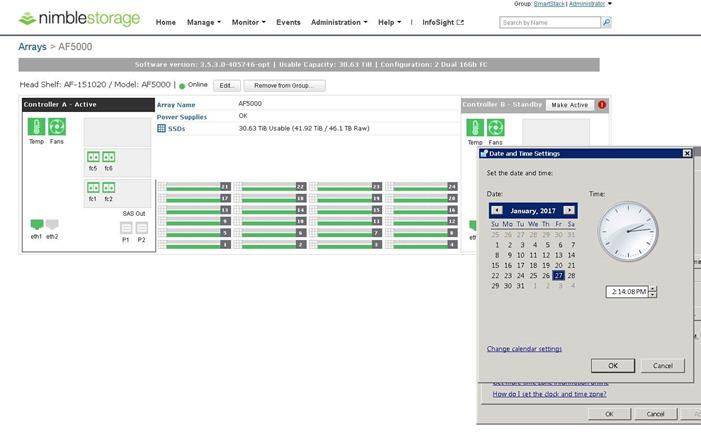The width and height of the screenshot is (701, 445).
Task: Click SmartStack group link
Action: point(549,4)
